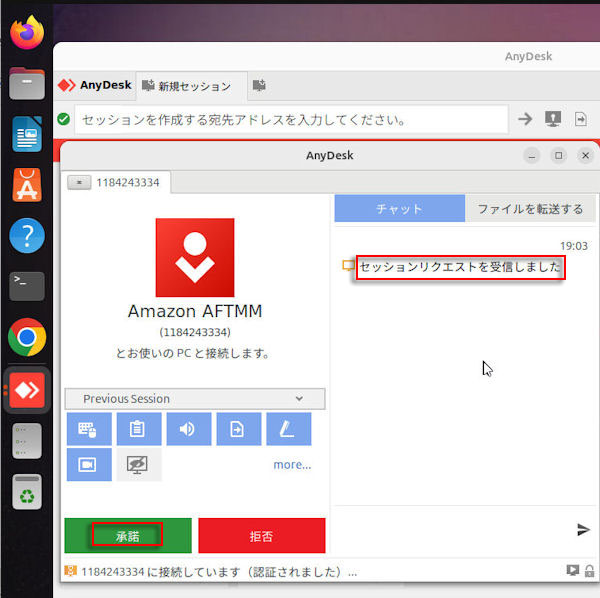Click the connection status text in status bar

coord(219,572)
